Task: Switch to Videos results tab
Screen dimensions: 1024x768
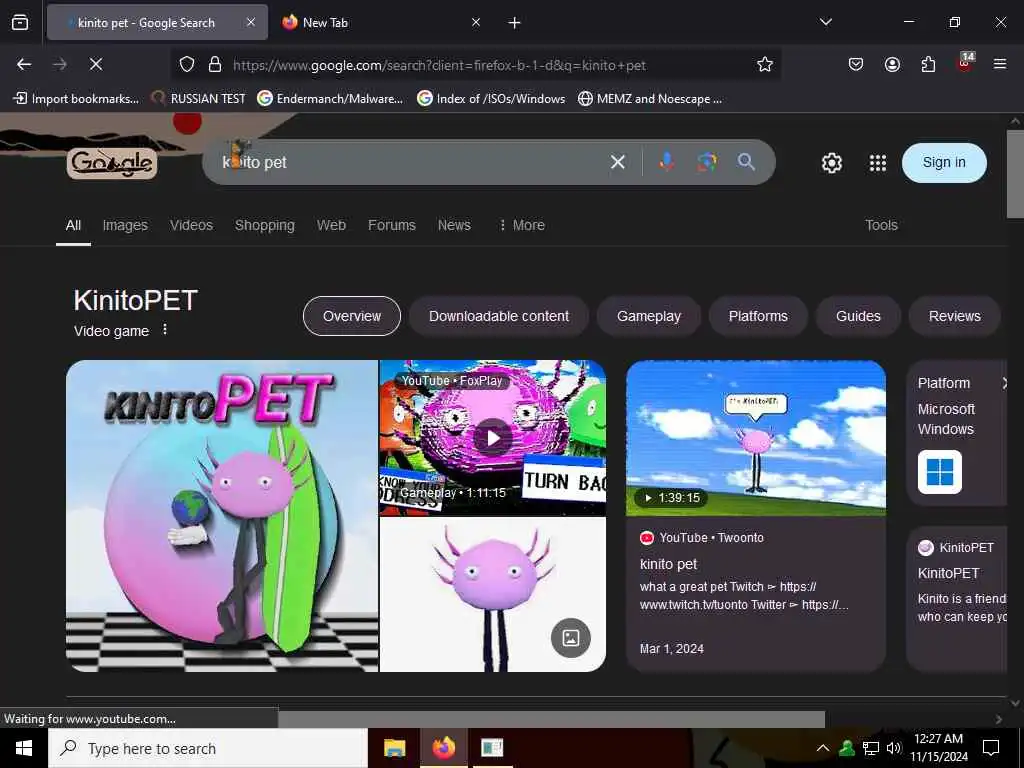Action: click(191, 225)
